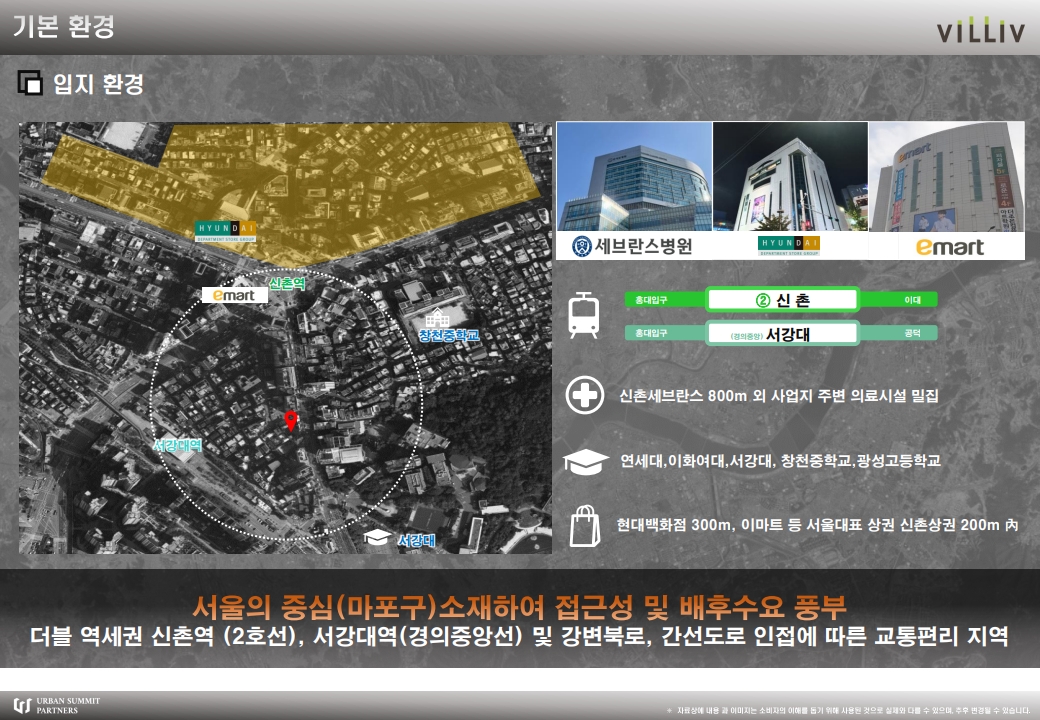The image size is (1040, 720).
Task: Click the 입지 환경 section heading
Action: (98, 84)
